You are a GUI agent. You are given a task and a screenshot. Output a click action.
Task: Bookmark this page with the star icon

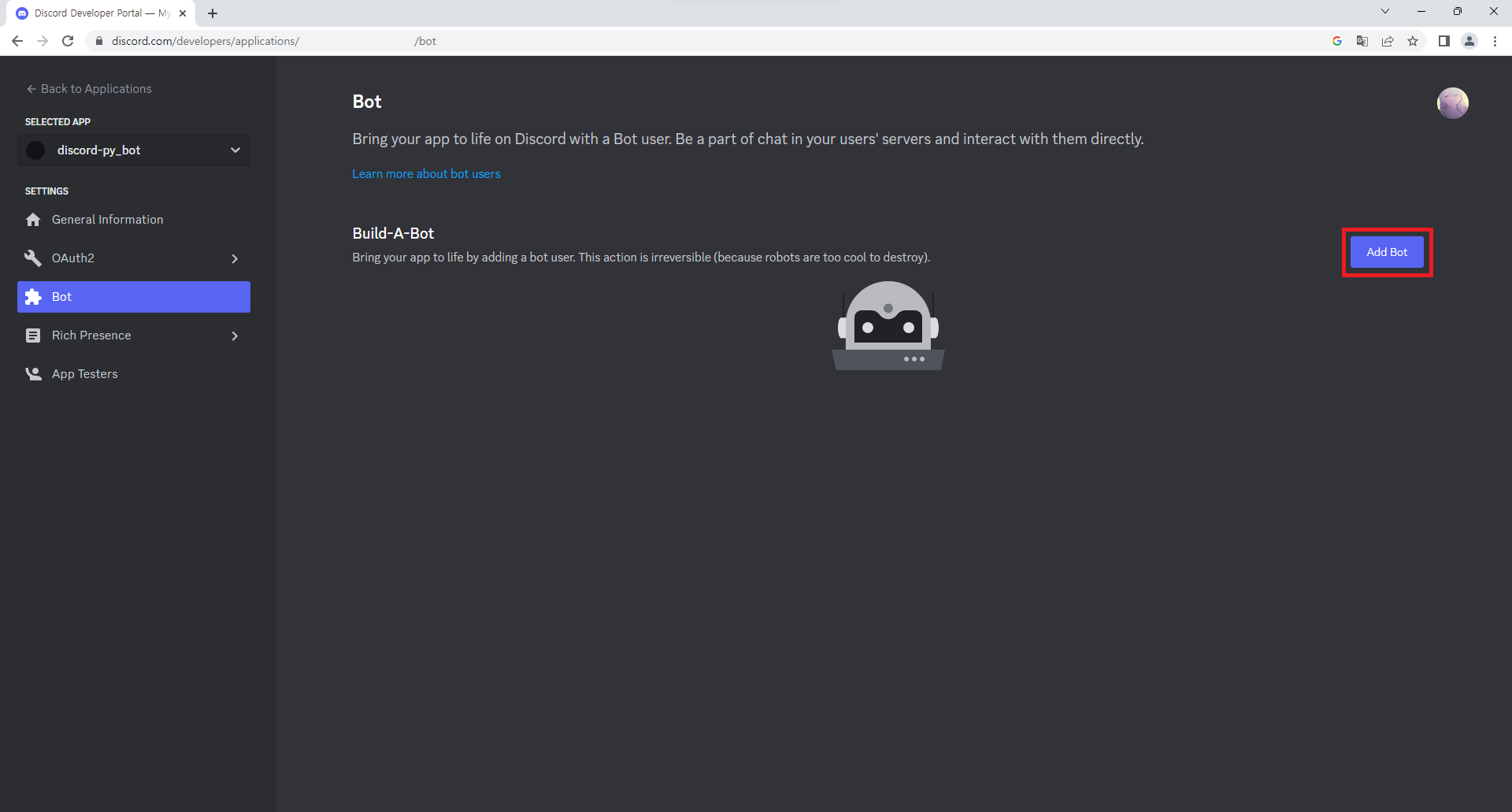pyautogui.click(x=1413, y=41)
